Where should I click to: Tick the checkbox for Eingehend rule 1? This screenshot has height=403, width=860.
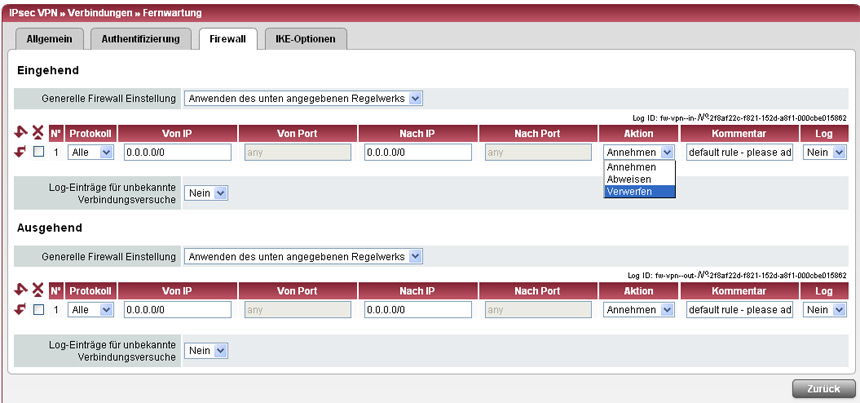38,152
